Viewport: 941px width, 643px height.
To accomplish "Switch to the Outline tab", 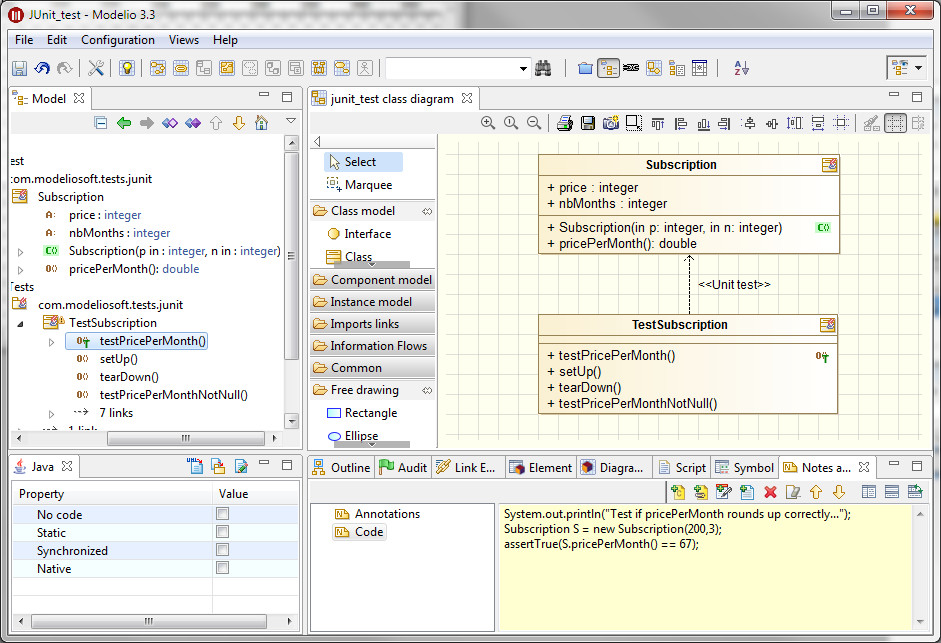I will click(x=341, y=467).
